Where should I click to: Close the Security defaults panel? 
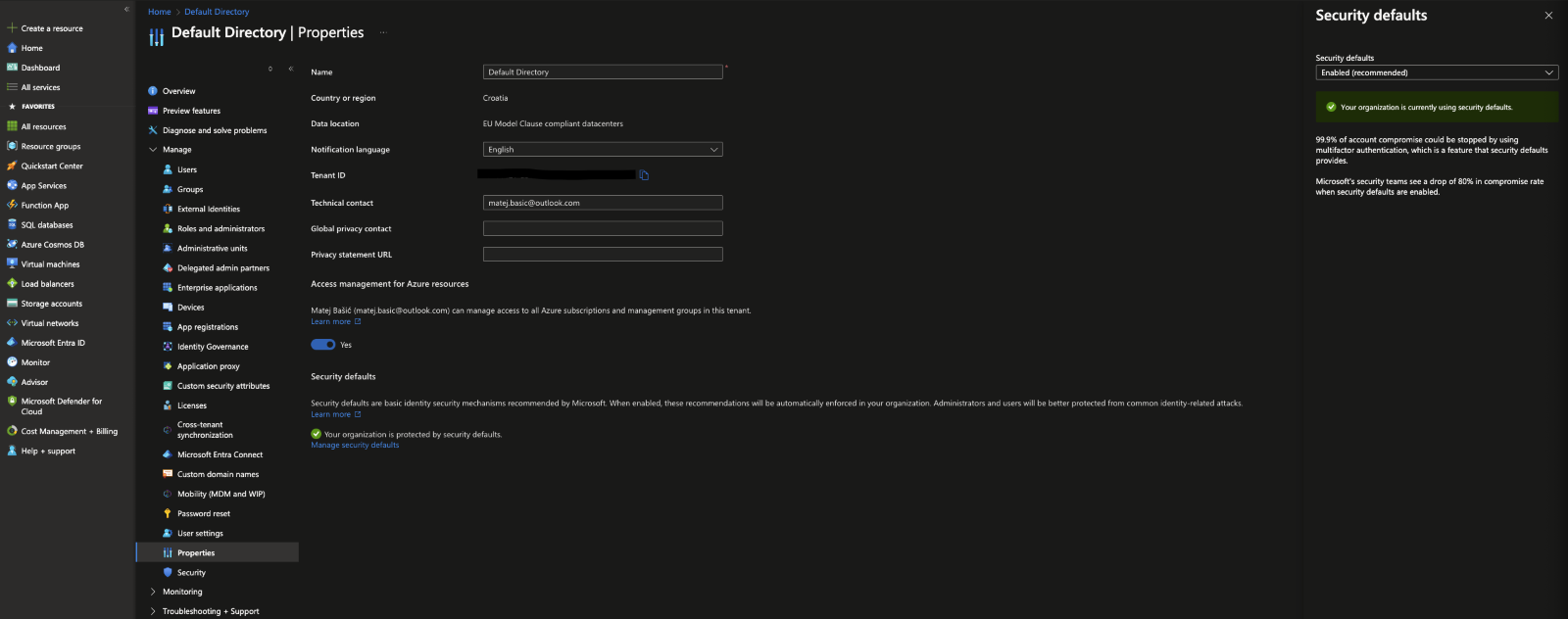(x=1548, y=16)
